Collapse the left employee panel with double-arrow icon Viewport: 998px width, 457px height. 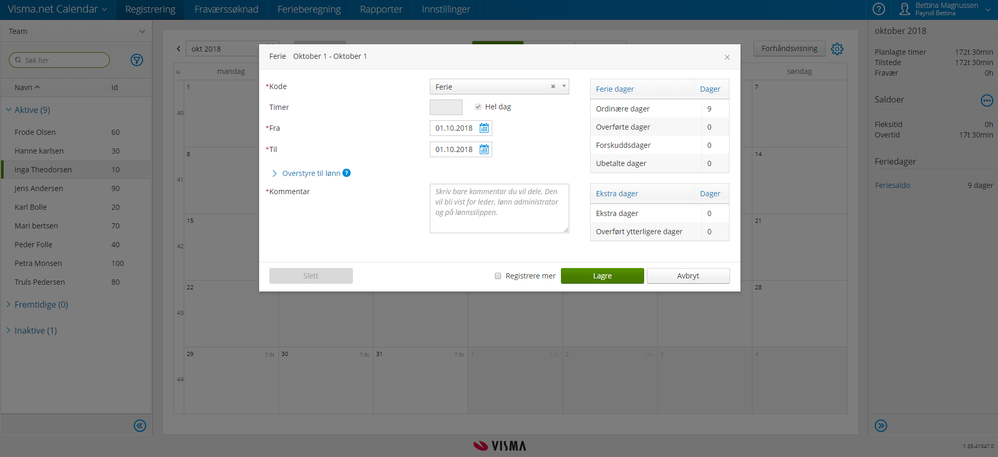coord(140,426)
